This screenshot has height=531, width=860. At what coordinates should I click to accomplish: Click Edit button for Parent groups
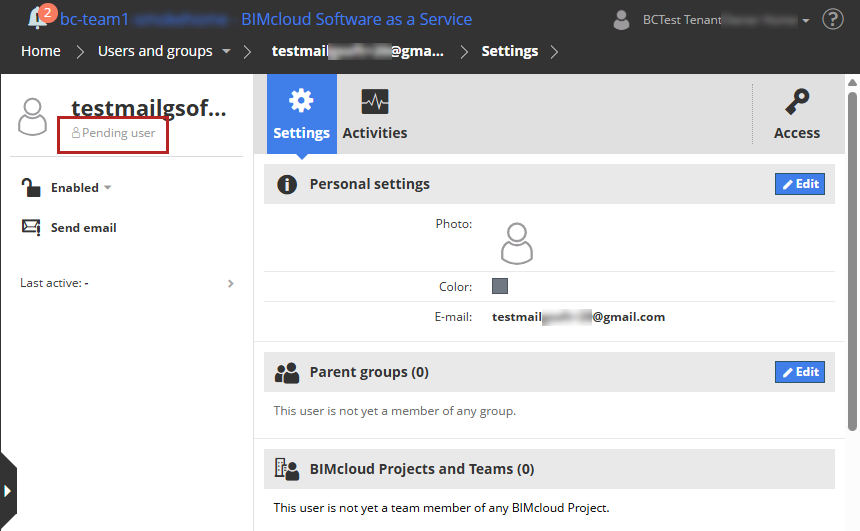point(799,372)
